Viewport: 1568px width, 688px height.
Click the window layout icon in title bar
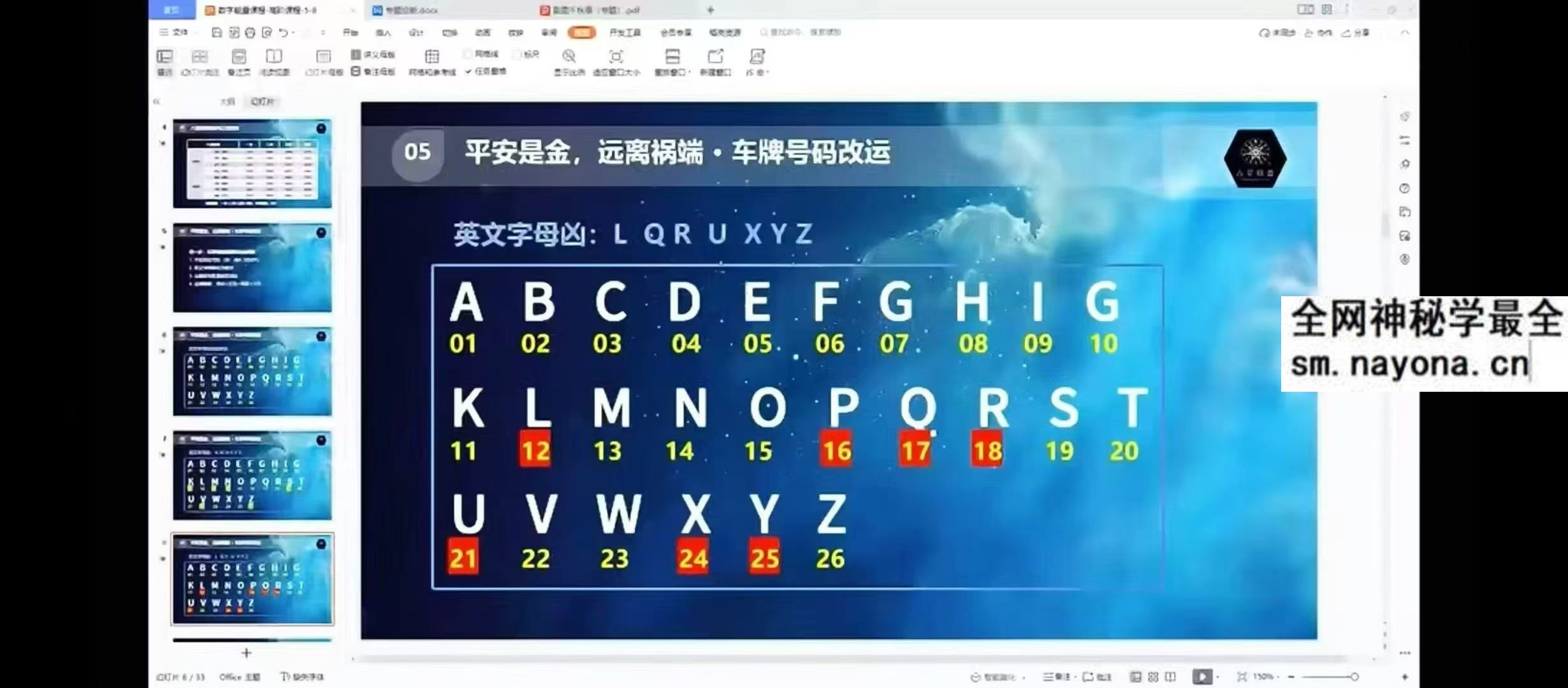tap(1305, 10)
